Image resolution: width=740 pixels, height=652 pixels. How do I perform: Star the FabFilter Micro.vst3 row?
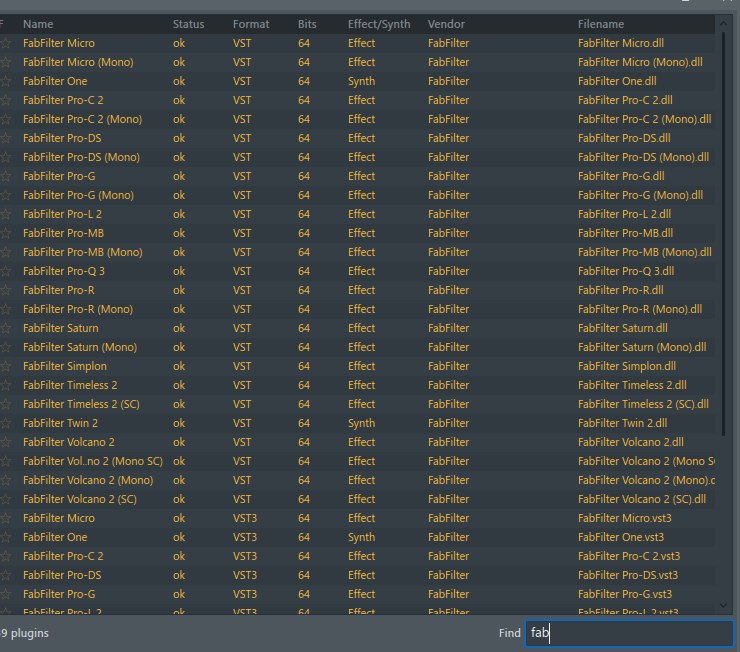(5, 518)
